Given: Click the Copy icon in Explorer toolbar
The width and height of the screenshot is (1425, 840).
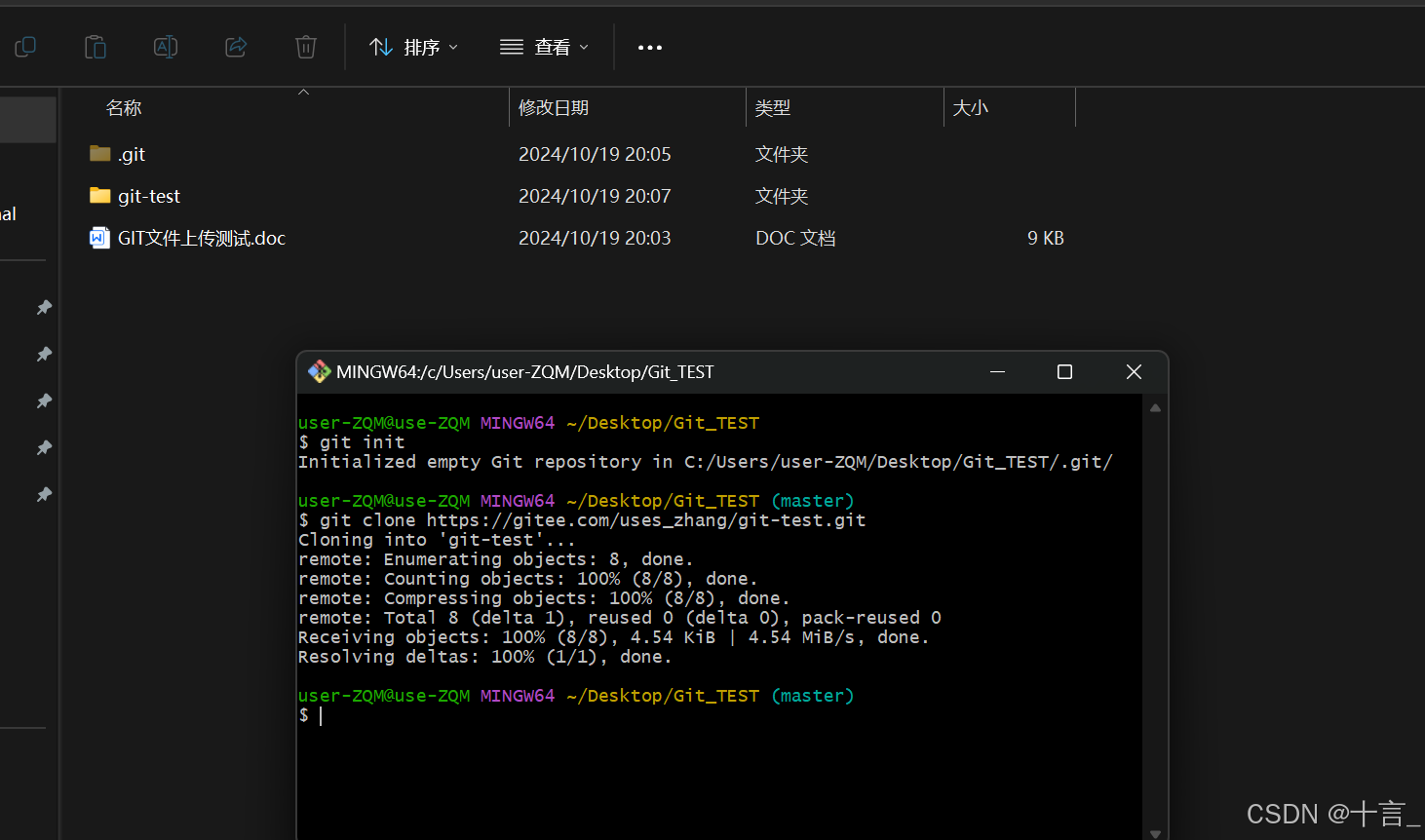Looking at the screenshot, I should (25, 47).
